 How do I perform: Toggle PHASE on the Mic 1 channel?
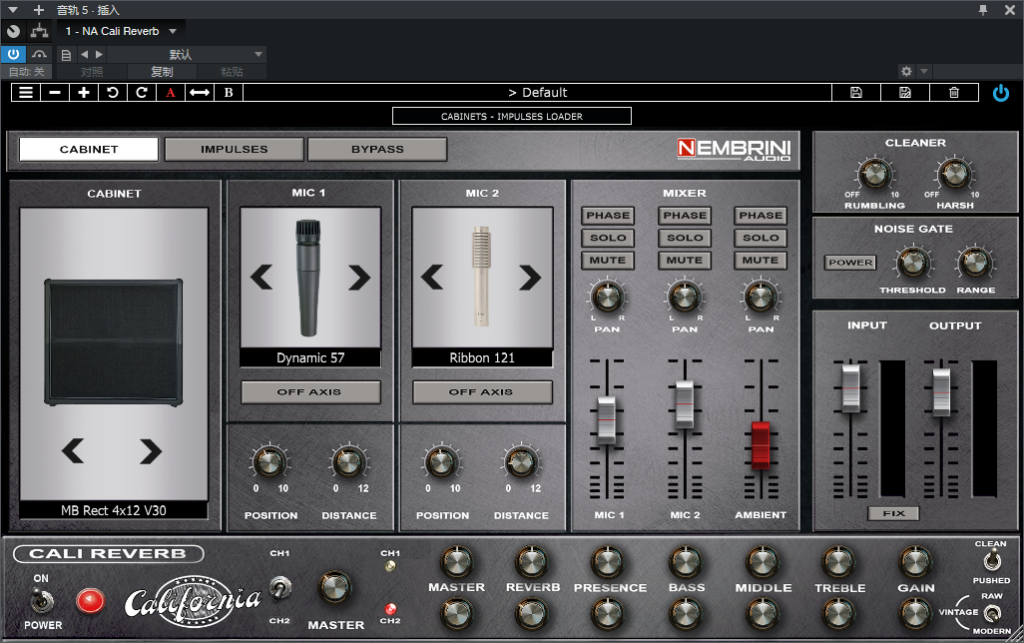tap(607, 215)
